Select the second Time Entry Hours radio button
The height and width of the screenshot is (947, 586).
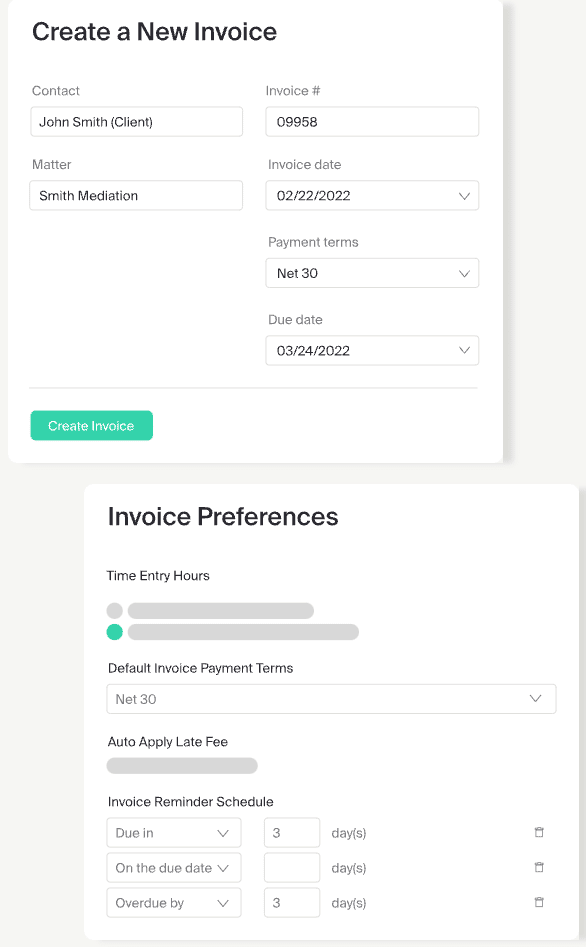coord(114,632)
